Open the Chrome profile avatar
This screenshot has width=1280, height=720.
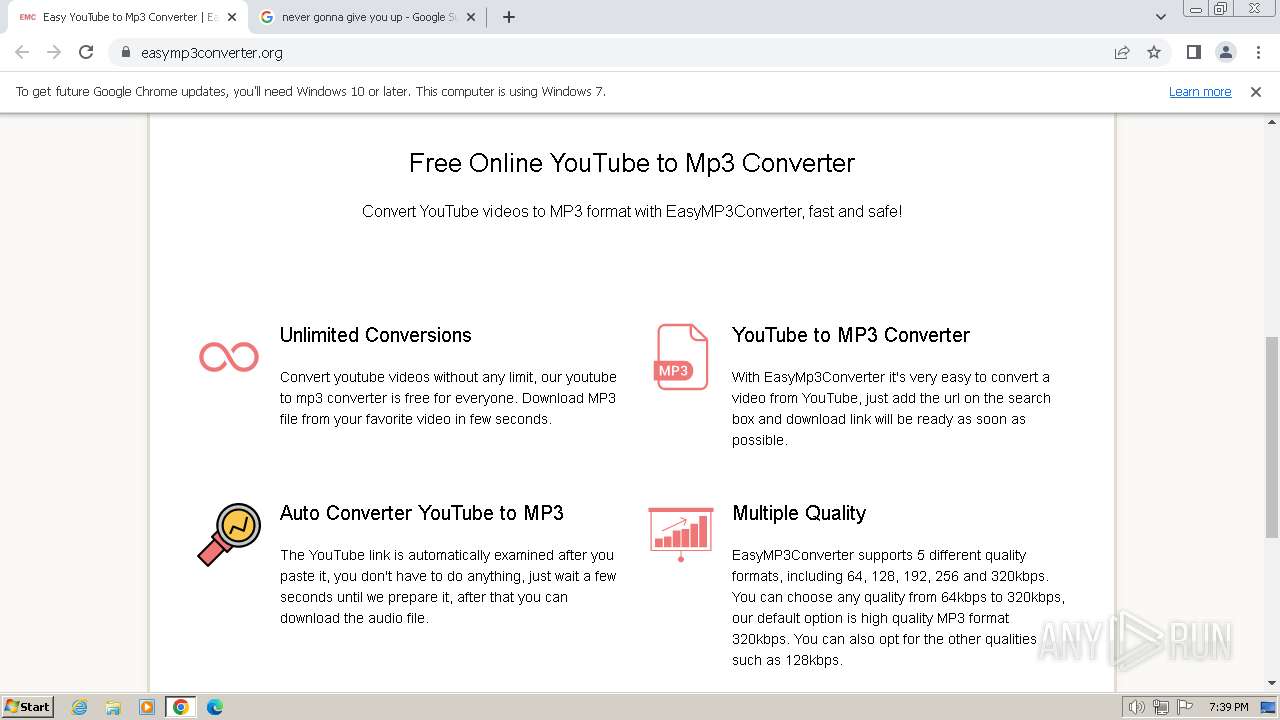1225,52
